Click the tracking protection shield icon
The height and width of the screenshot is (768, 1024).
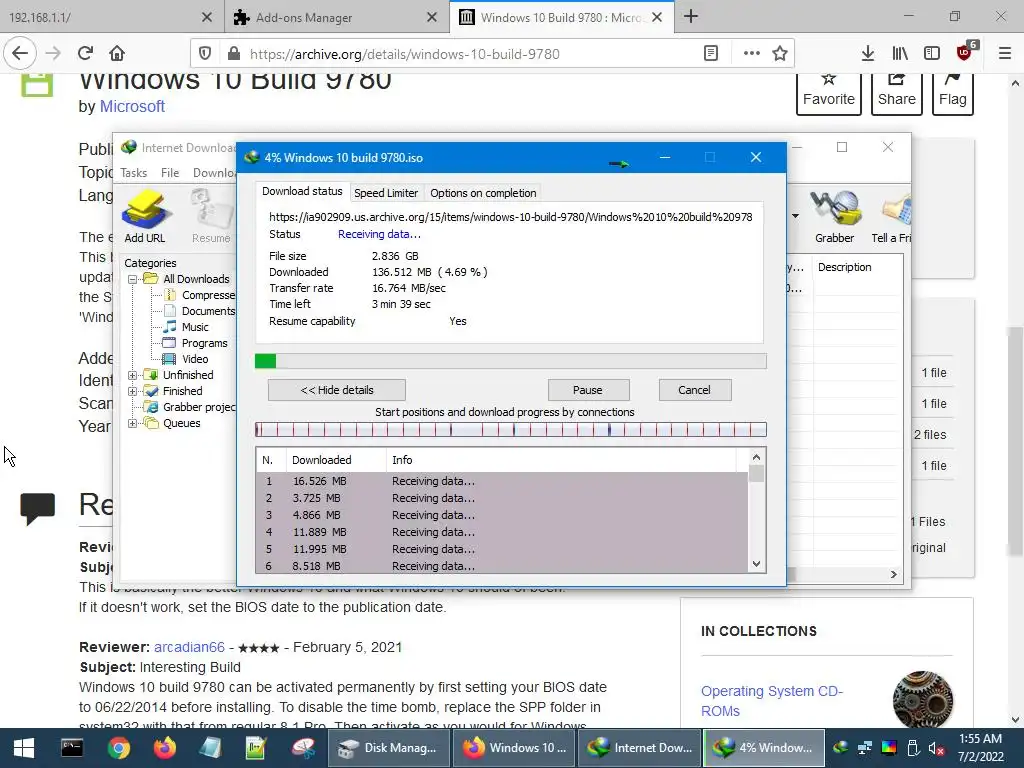coord(205,54)
